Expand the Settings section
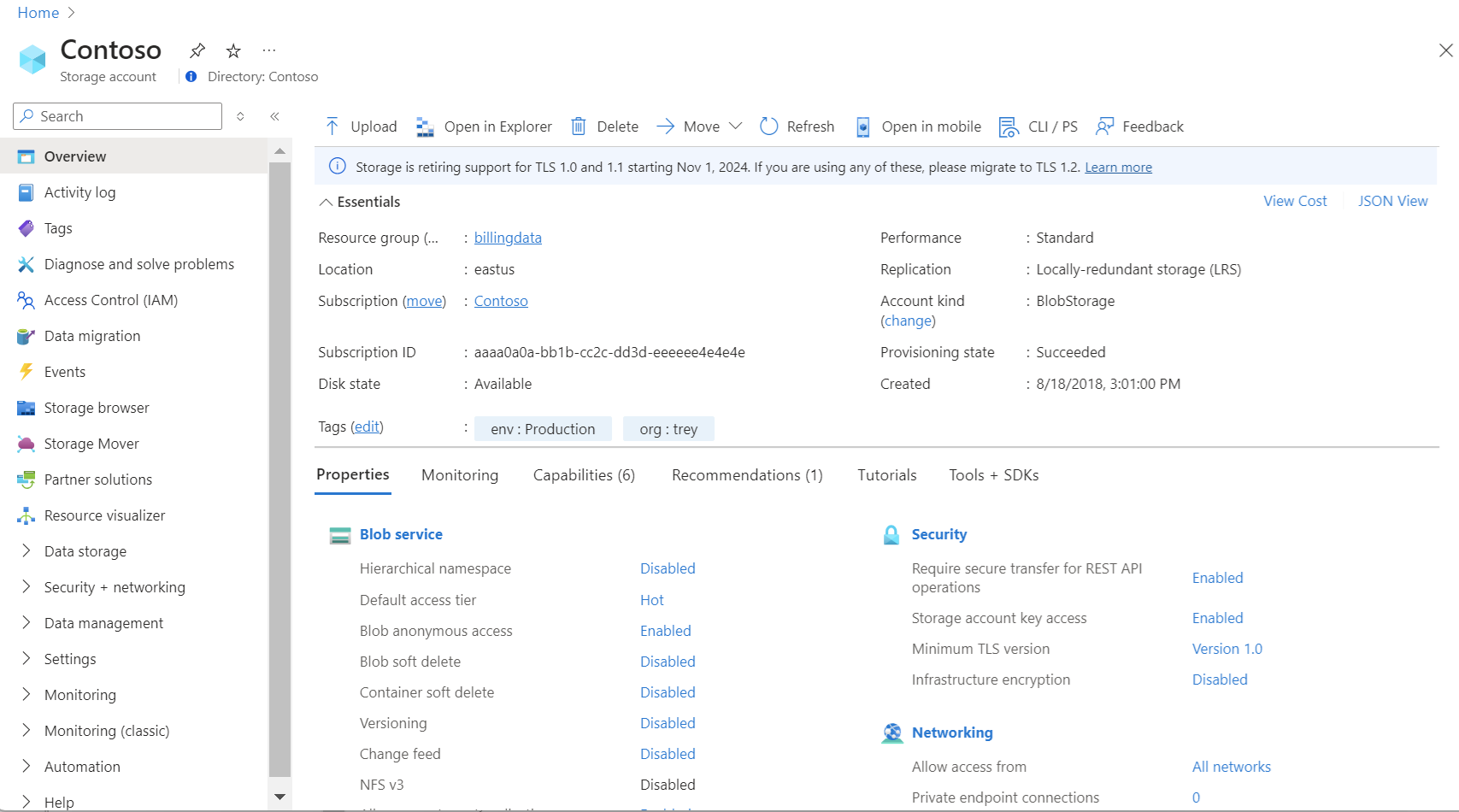The width and height of the screenshot is (1459, 812). click(x=26, y=658)
